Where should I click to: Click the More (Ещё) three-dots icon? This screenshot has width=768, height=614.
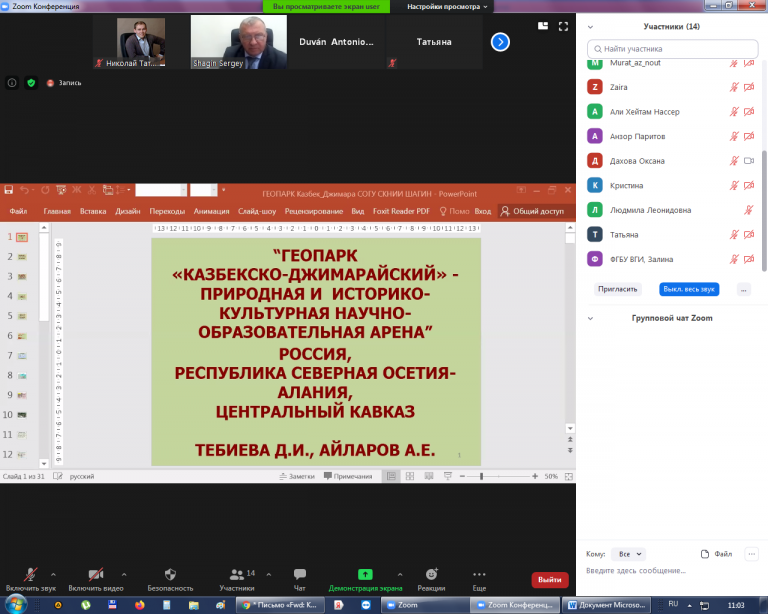479,574
